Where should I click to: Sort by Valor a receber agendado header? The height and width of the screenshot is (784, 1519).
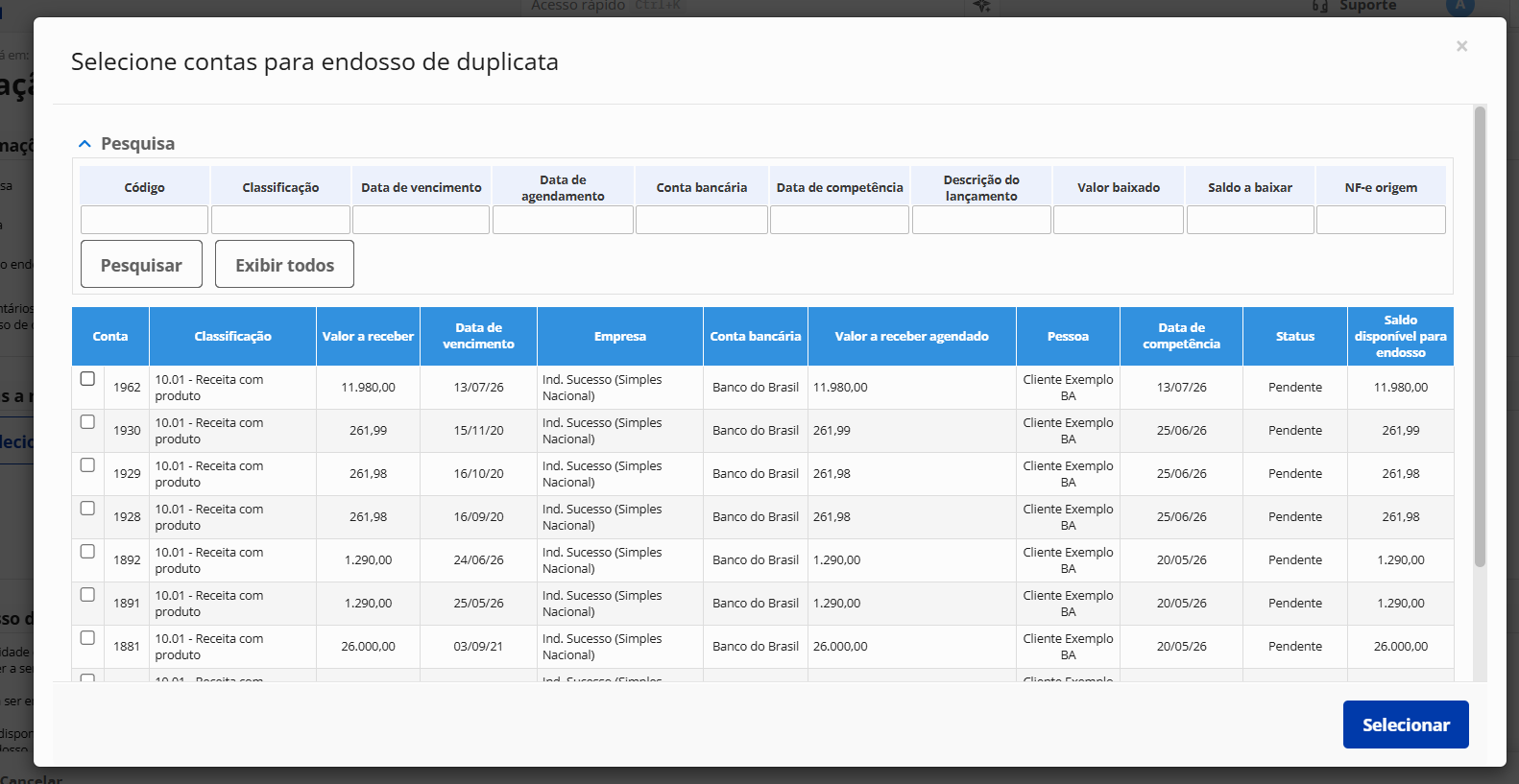tap(912, 336)
